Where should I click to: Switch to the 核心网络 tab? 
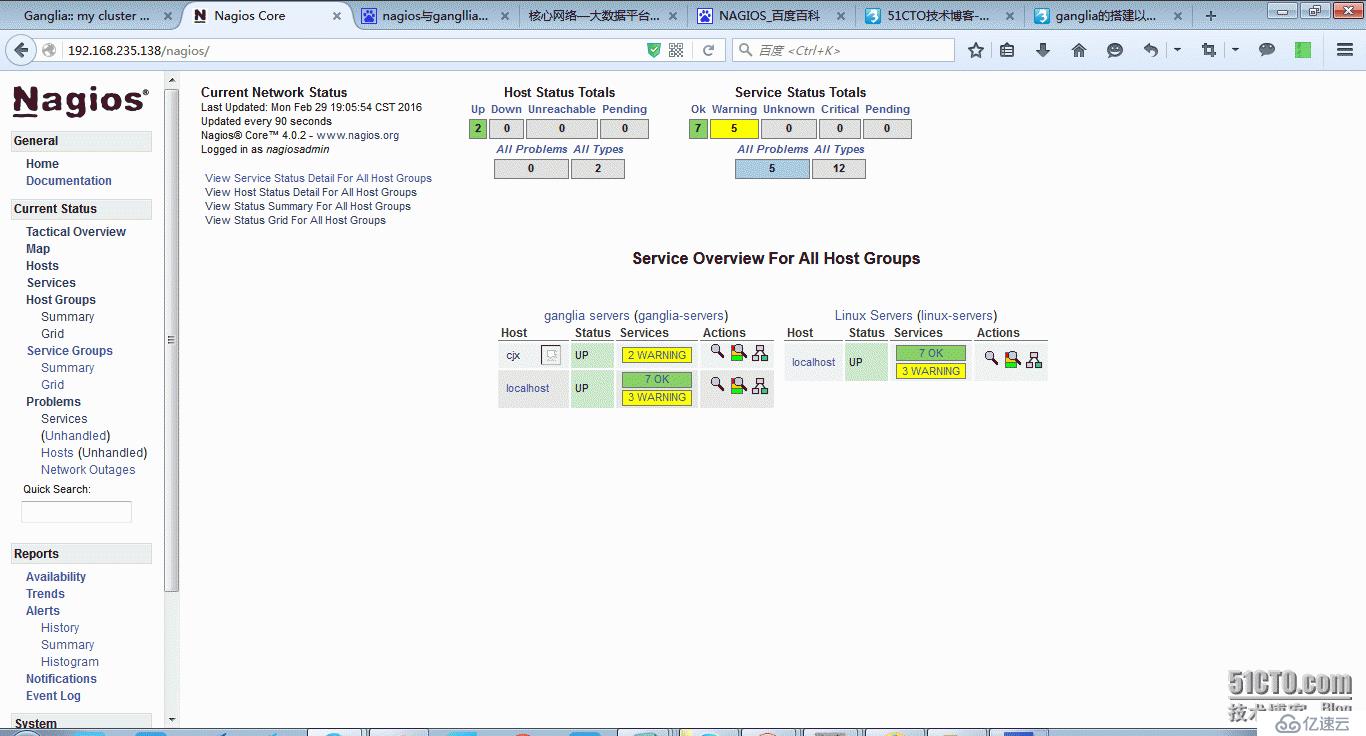602,16
